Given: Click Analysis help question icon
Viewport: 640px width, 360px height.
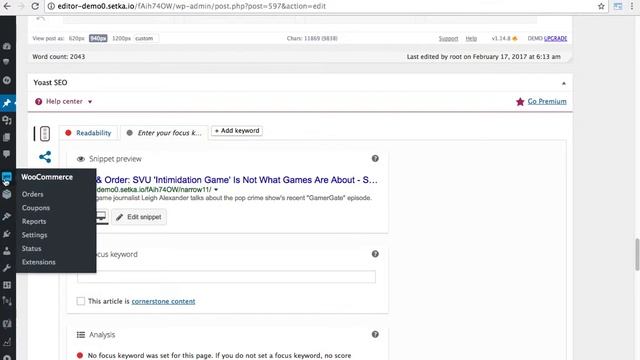Looking at the screenshot, I should [x=375, y=334].
